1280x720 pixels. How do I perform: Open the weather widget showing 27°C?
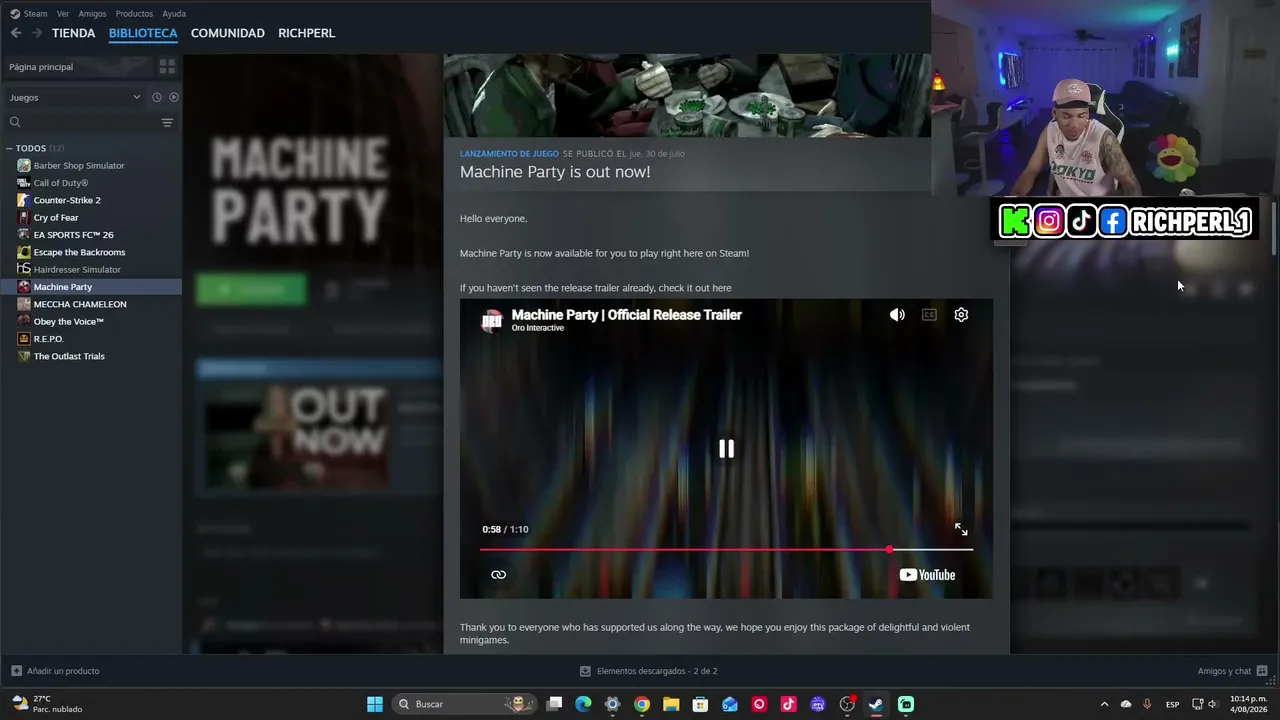tap(47, 704)
